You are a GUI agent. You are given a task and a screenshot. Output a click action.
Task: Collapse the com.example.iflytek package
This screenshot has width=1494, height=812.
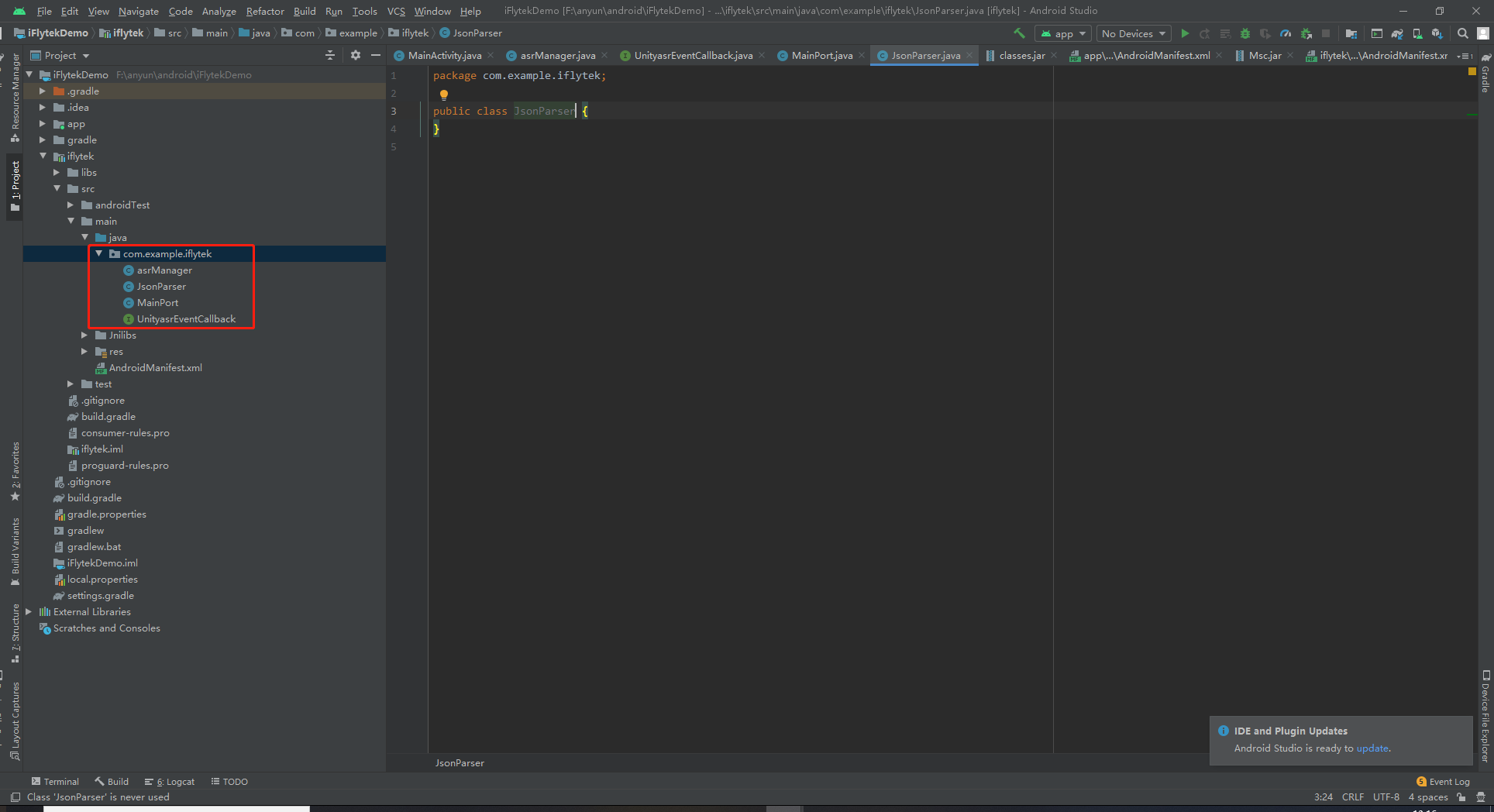pos(98,253)
